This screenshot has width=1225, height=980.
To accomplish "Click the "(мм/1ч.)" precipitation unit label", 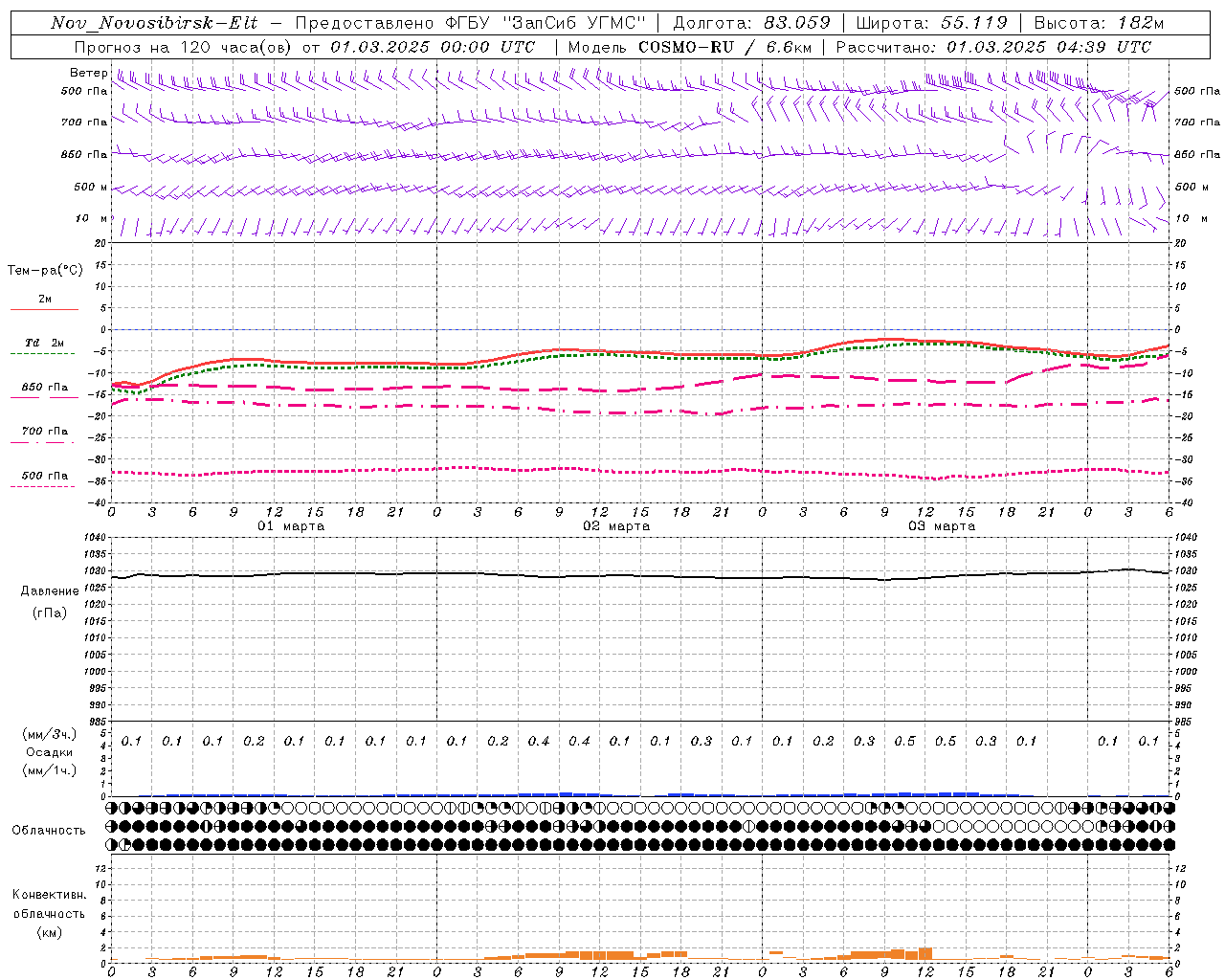I will 50,770.
